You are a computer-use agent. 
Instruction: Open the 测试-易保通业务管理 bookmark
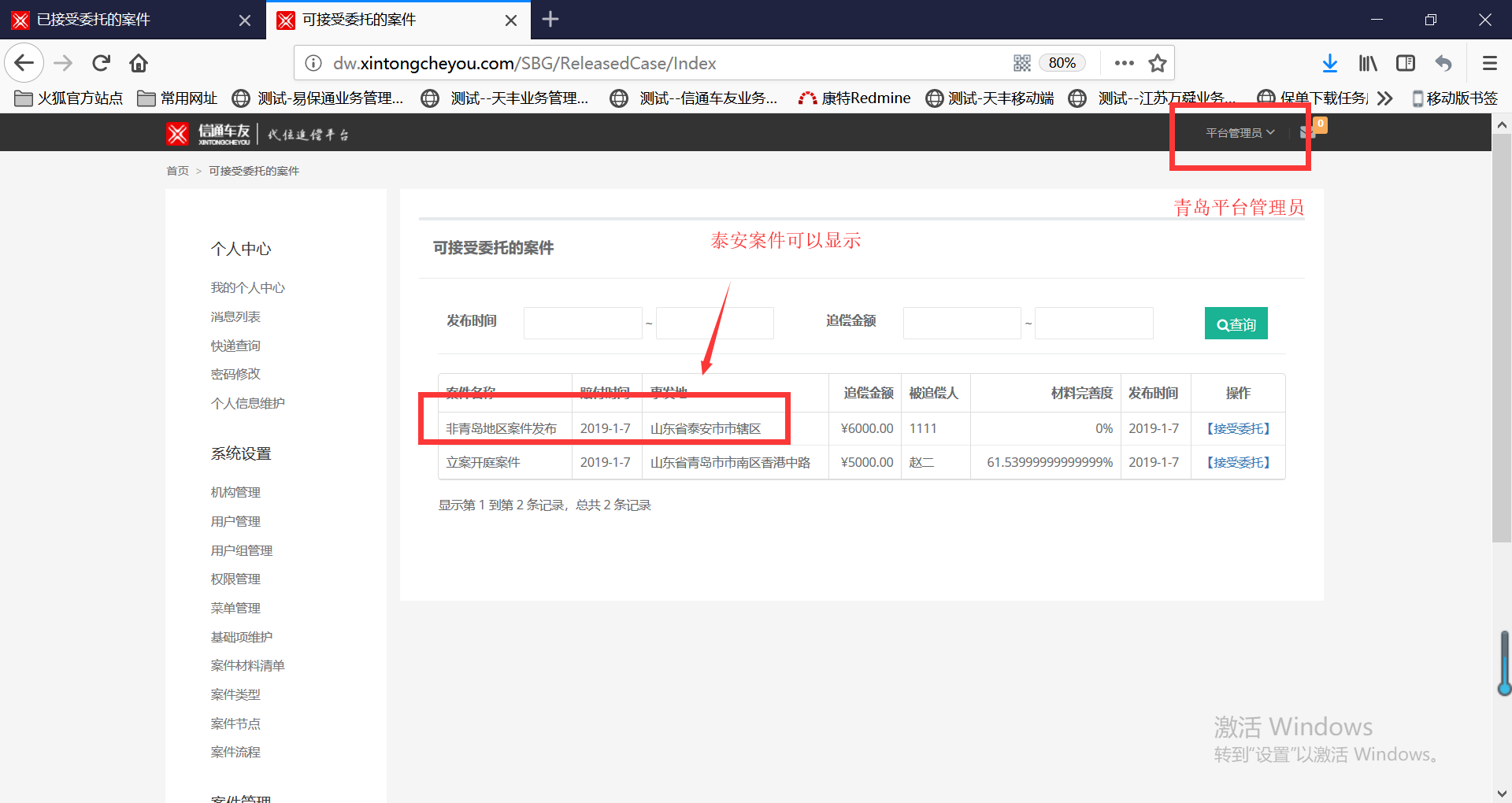pyautogui.click(x=318, y=98)
